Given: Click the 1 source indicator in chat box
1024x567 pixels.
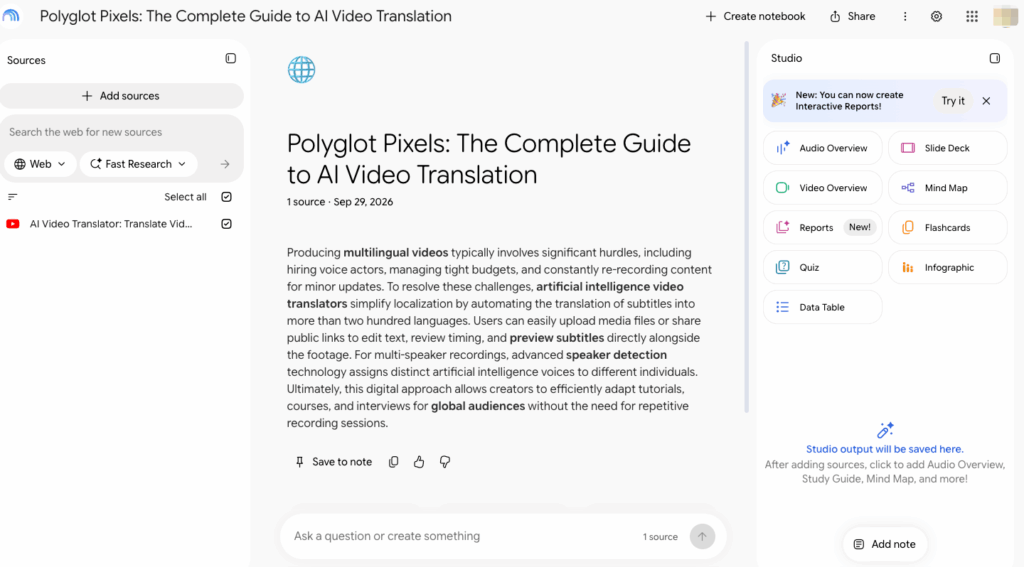Looking at the screenshot, I should 660,537.
